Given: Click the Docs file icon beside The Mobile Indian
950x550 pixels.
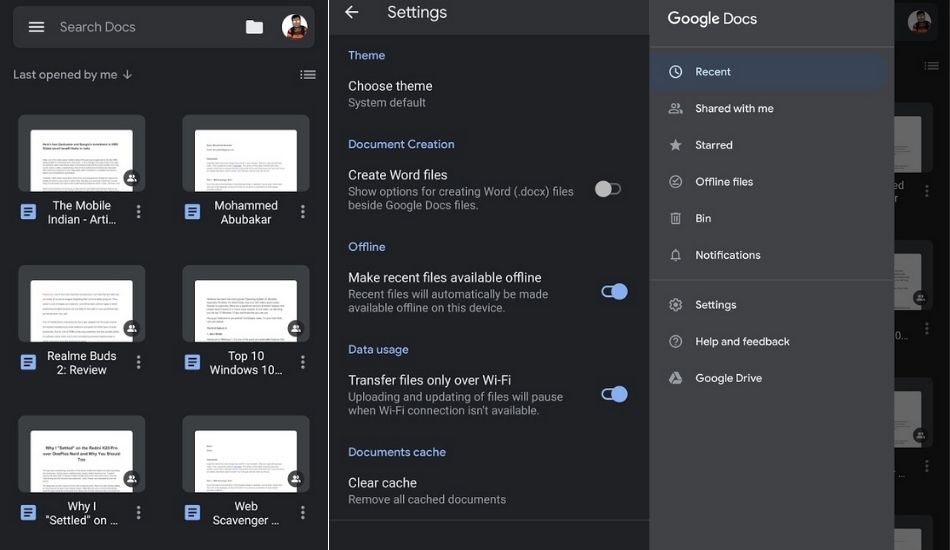Looking at the screenshot, I should point(28,211).
